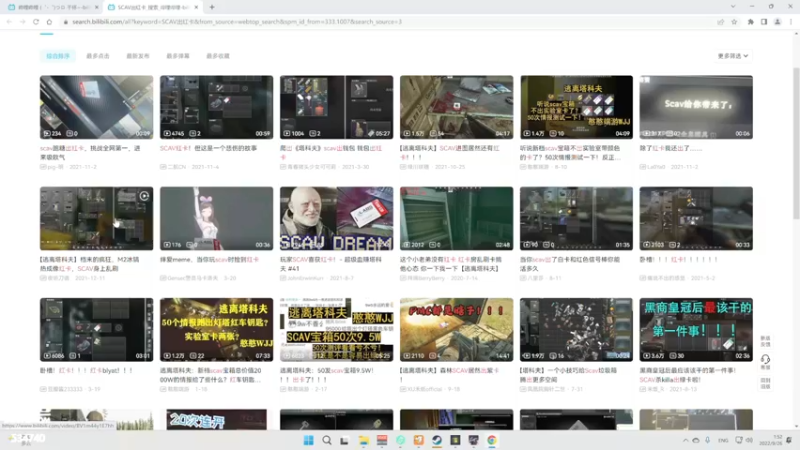Show hidden system tray icons chevron
The width and height of the screenshot is (800, 450).
(x=685, y=440)
